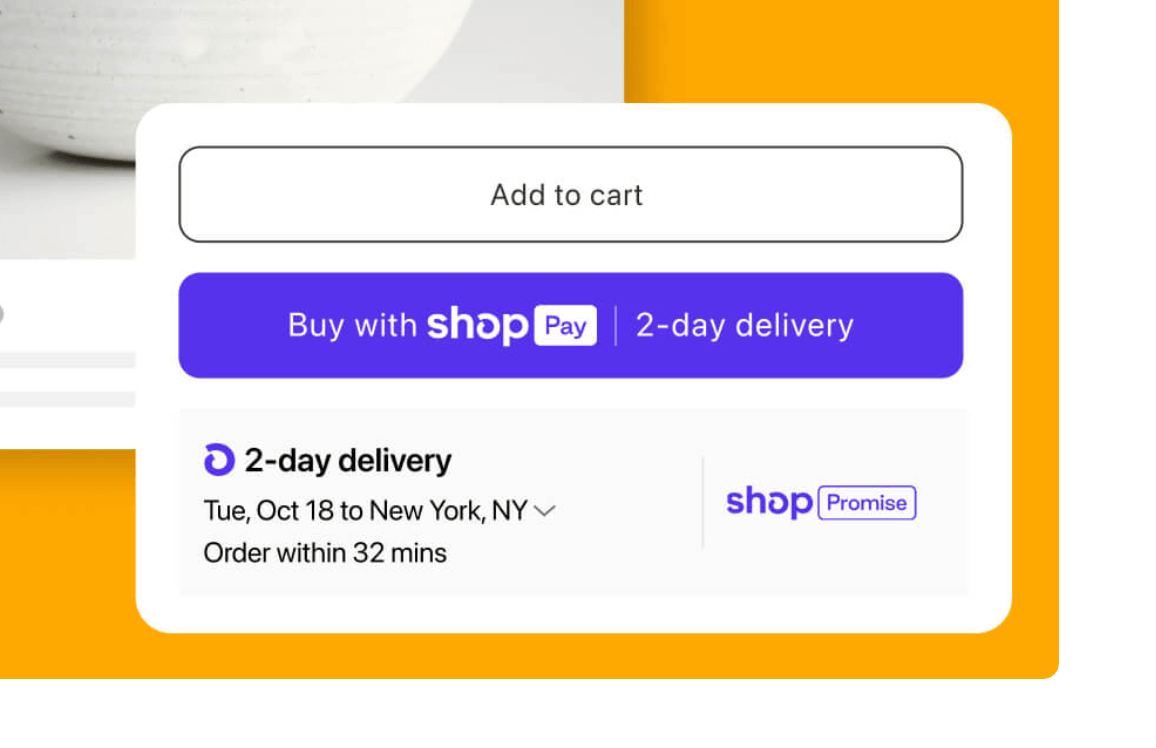Click the outlined Promise badge
Screen dimensions: 1156x748
867,503
